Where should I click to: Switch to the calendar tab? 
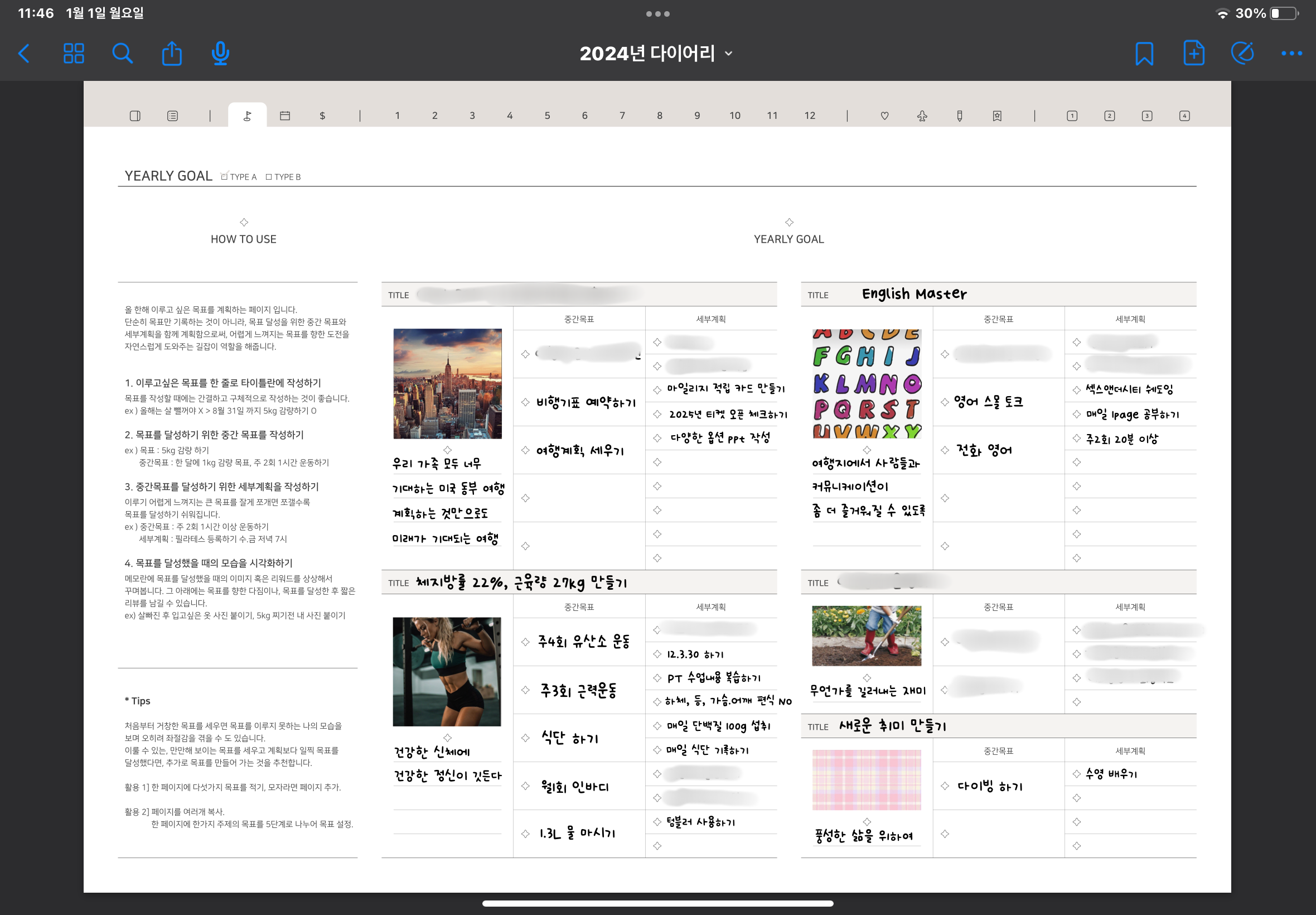[x=285, y=115]
